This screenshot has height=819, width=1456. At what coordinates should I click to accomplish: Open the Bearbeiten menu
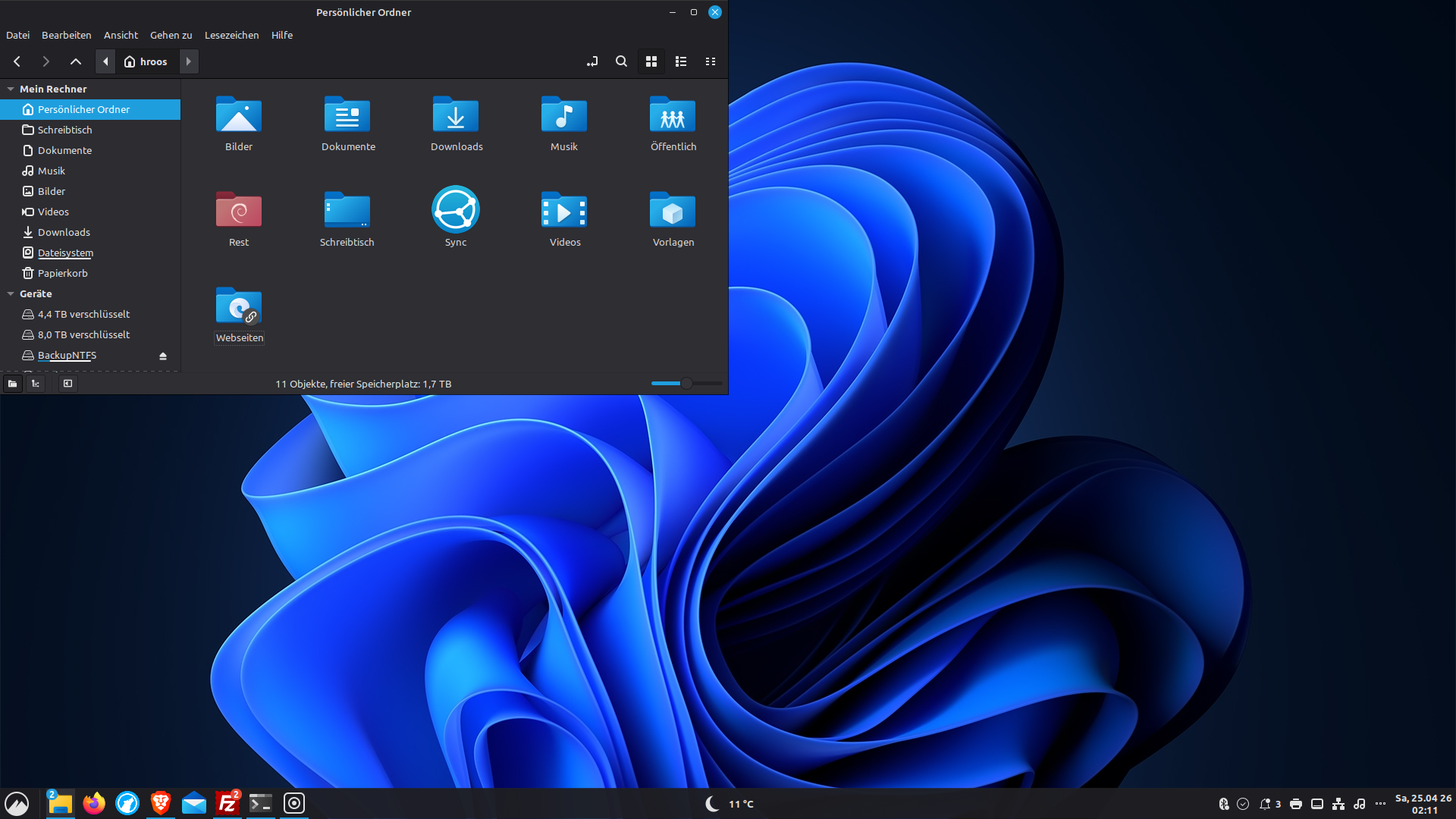[x=66, y=35]
